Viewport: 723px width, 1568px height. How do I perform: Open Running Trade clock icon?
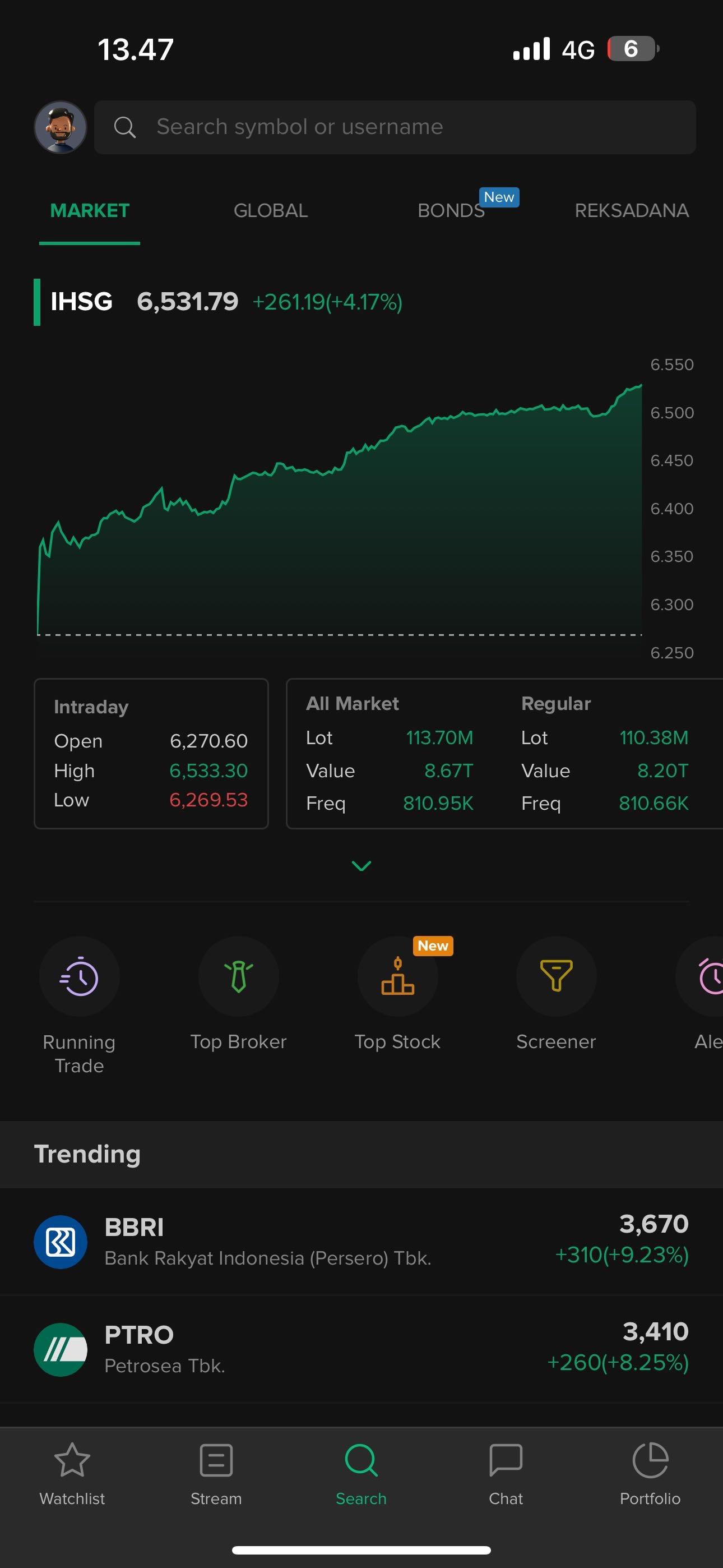click(x=79, y=976)
